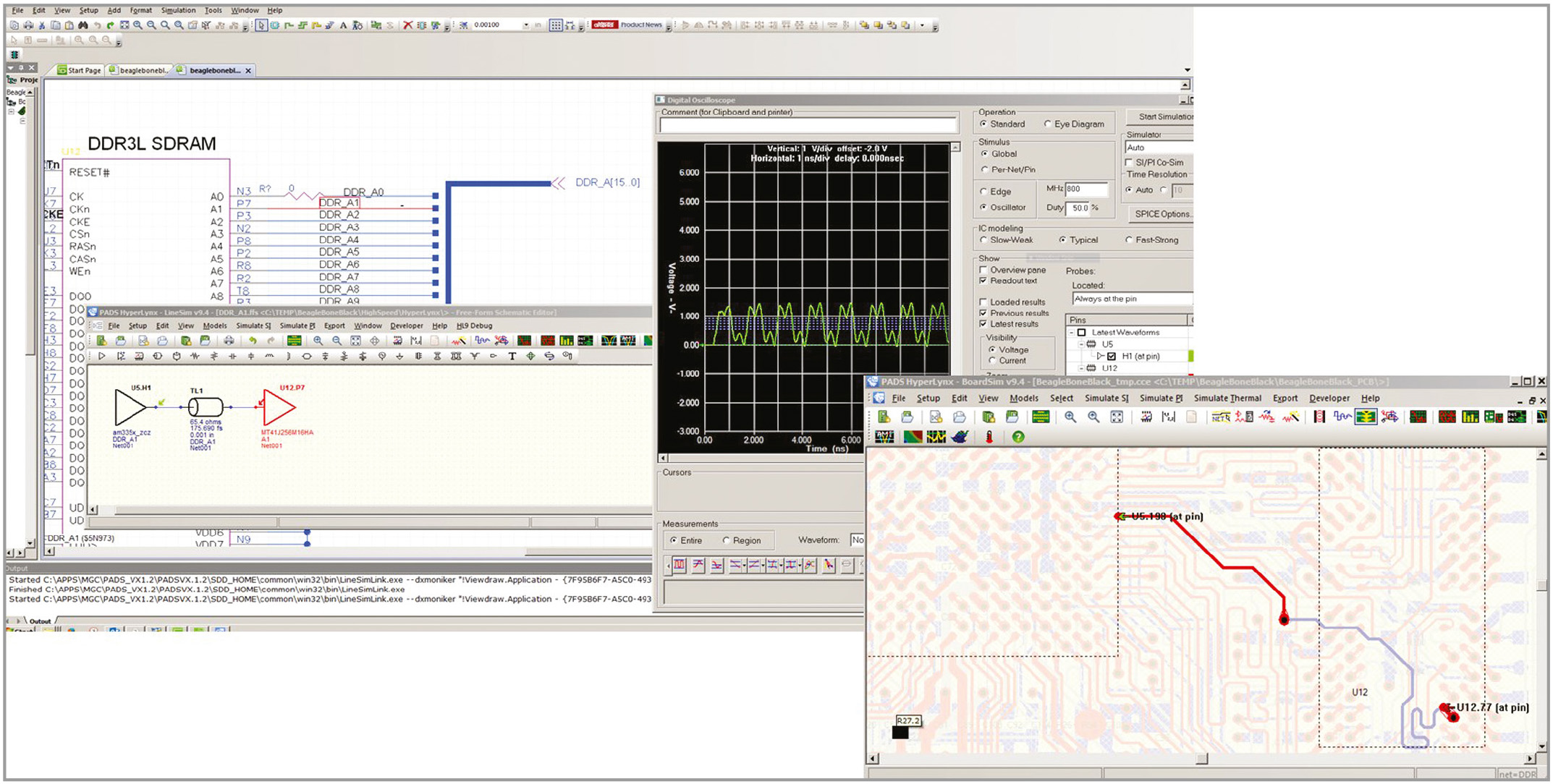This screenshot has height=784, width=1553.
Task: Click the NET select icon in BoardSim
Action: 1221,417
